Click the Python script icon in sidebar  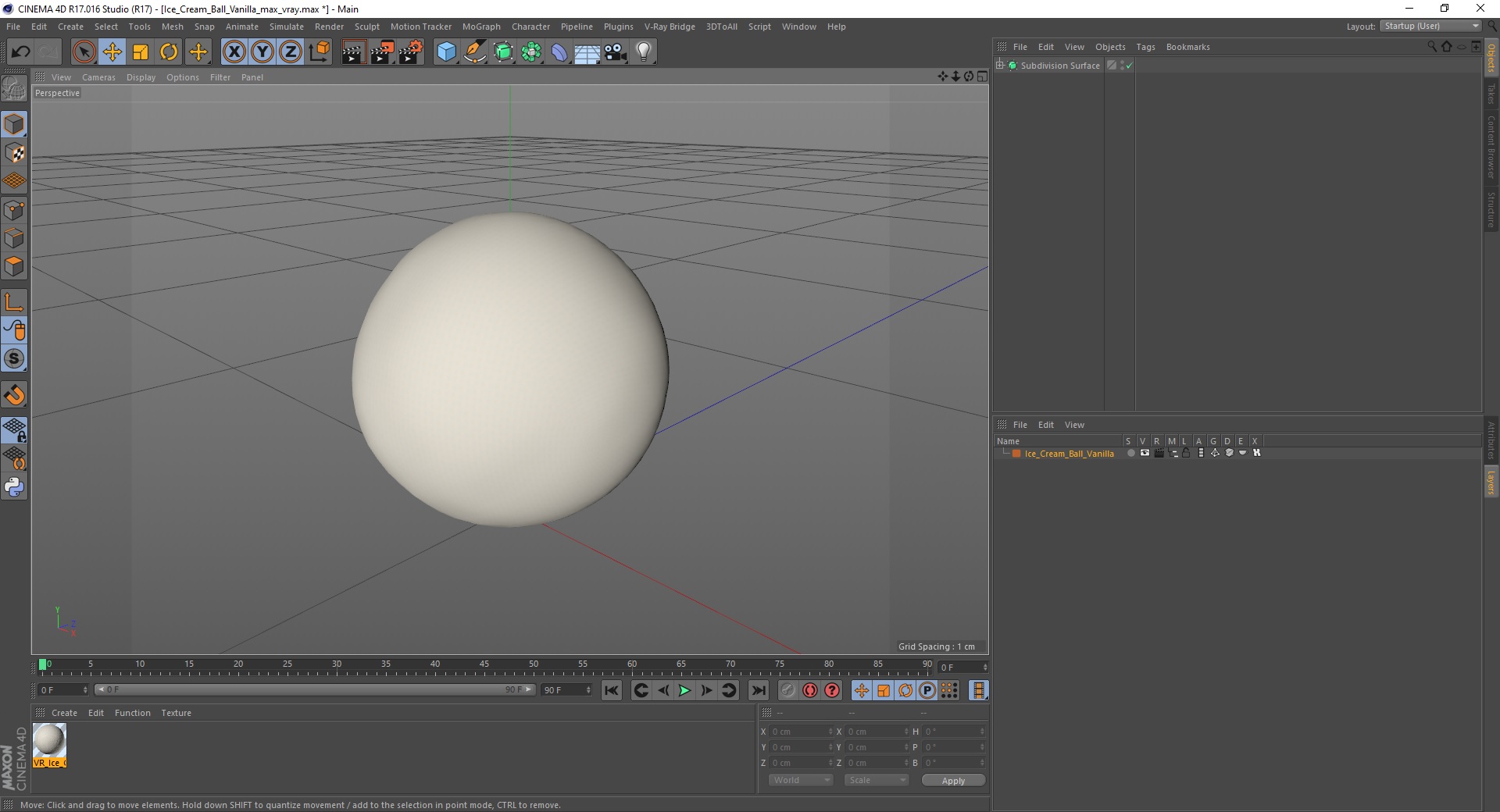14,487
